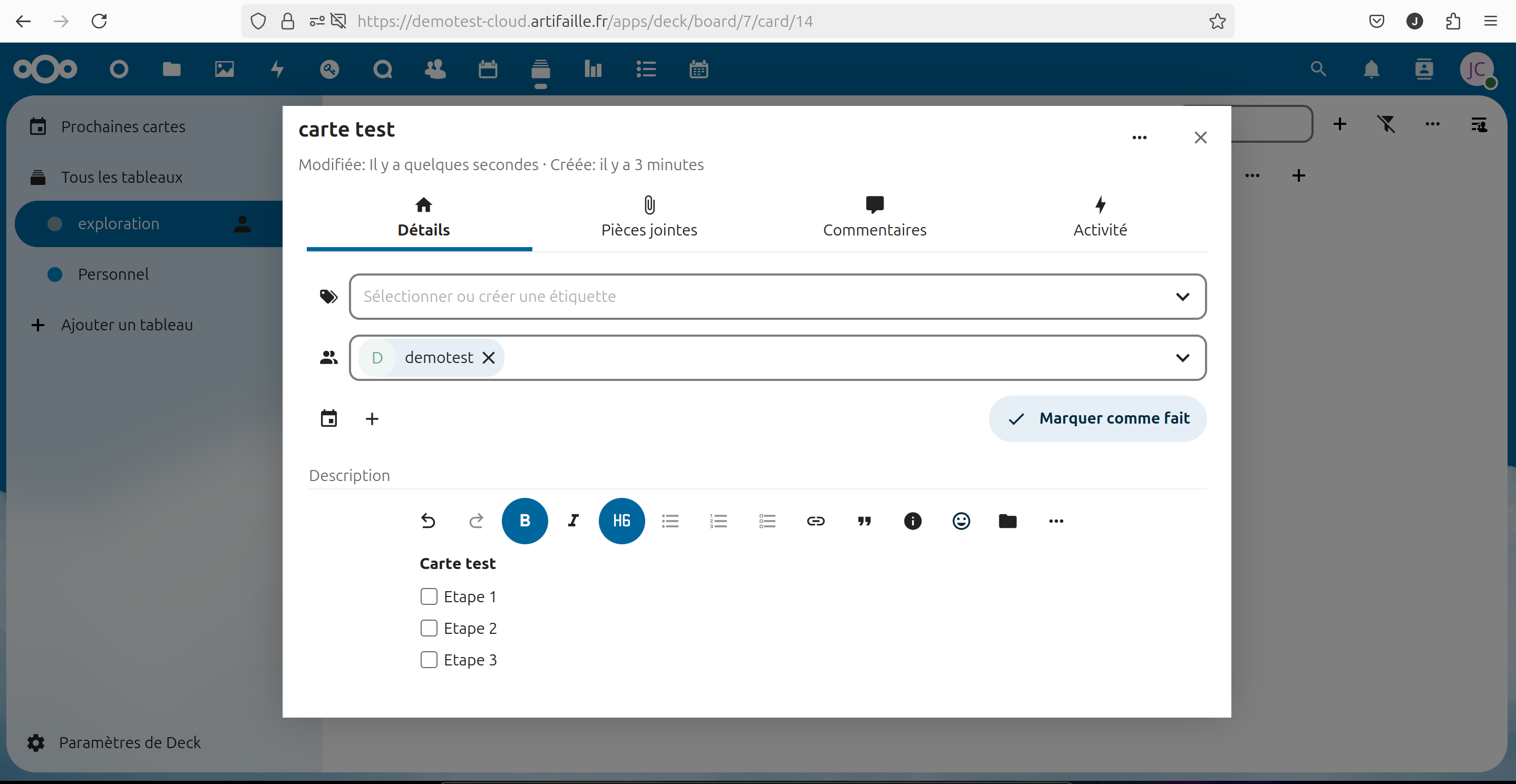The height and width of the screenshot is (784, 1516).
Task: Click the Sélectionner ou créer une étiquette field
Action: point(778,297)
